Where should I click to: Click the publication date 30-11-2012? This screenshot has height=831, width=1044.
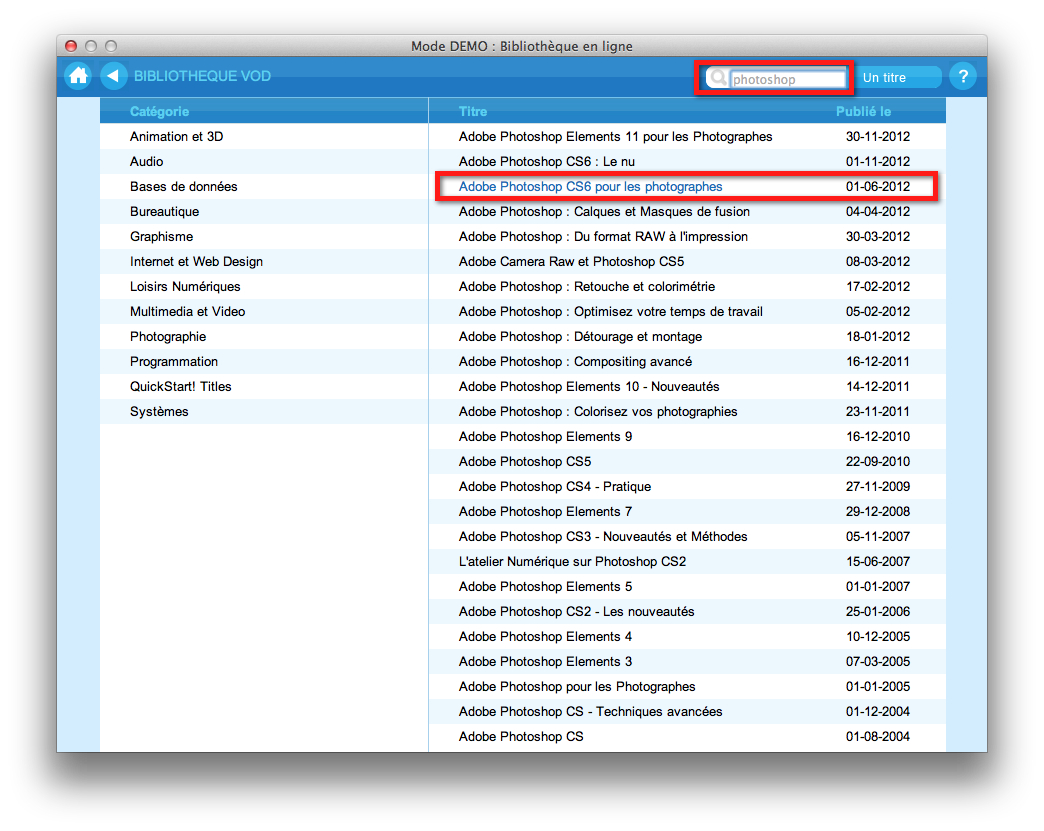878,137
